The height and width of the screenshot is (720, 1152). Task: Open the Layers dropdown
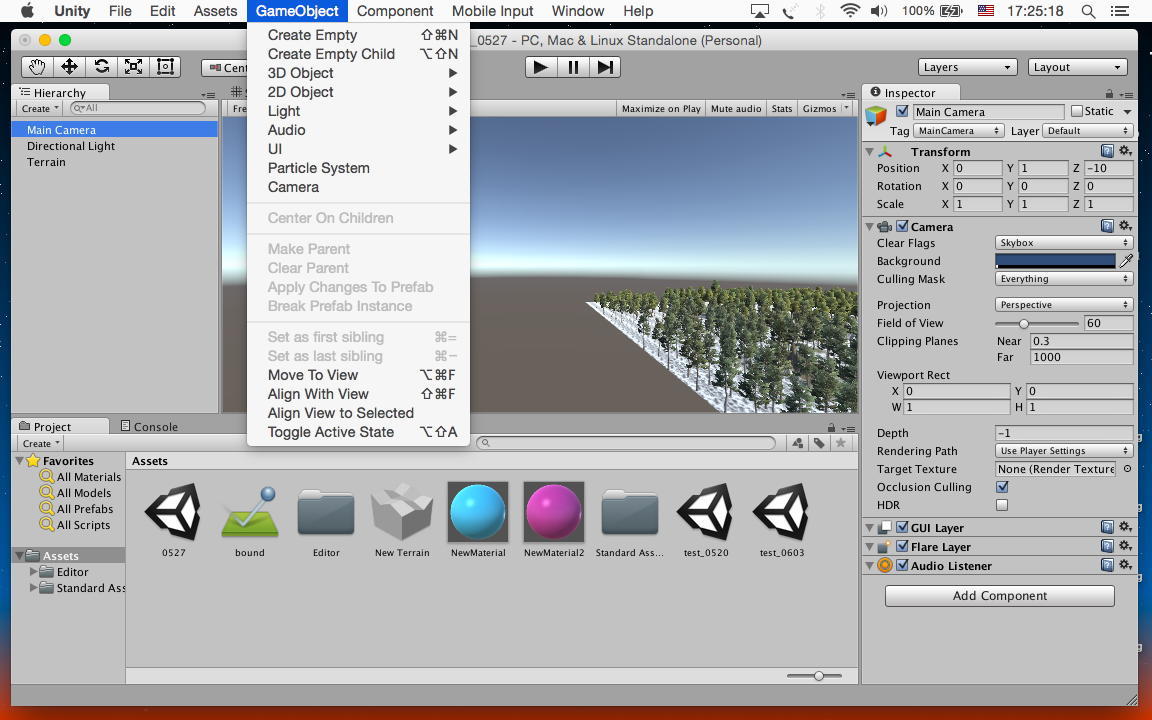coord(967,67)
